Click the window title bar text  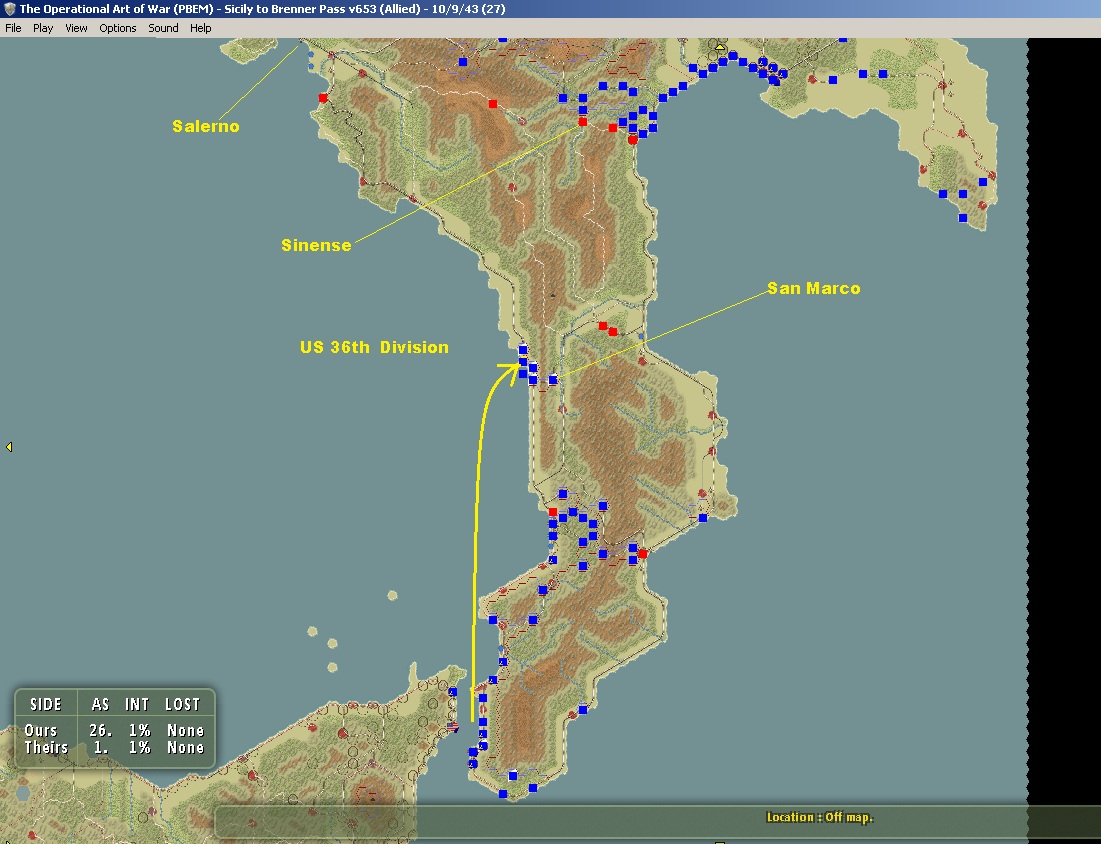(x=262, y=9)
